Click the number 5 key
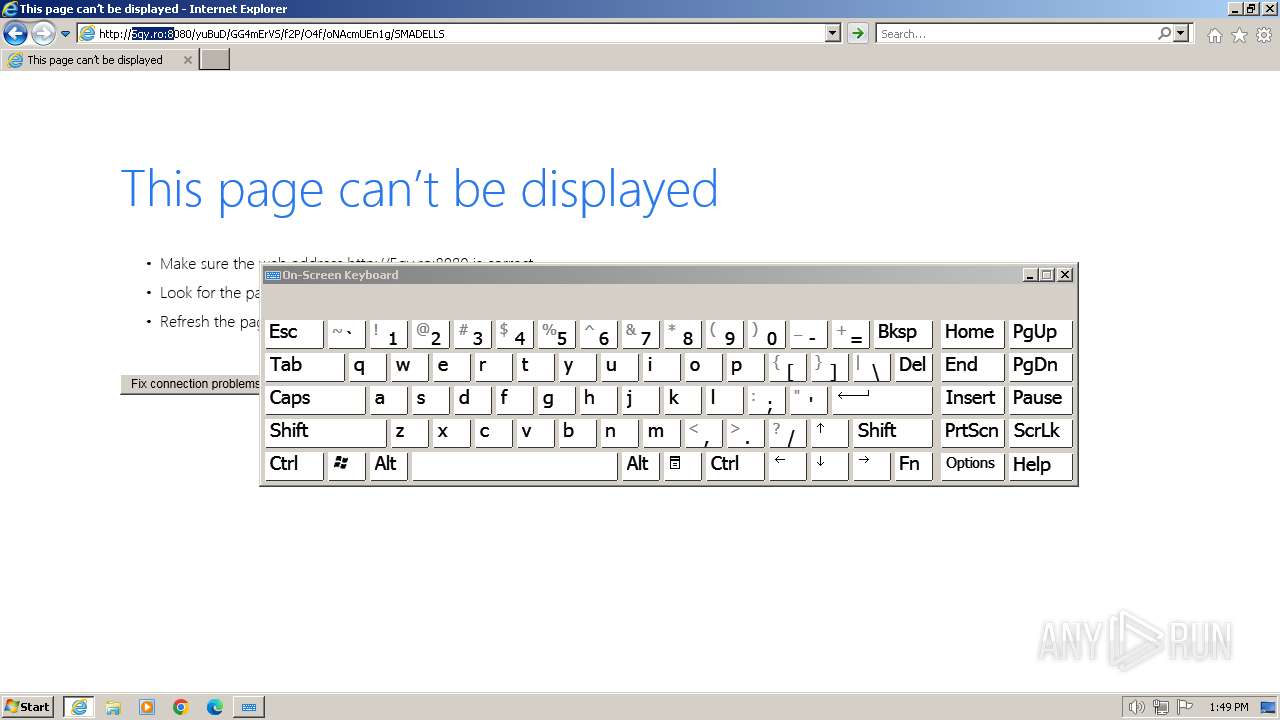This screenshot has width=1280, height=720. point(556,333)
